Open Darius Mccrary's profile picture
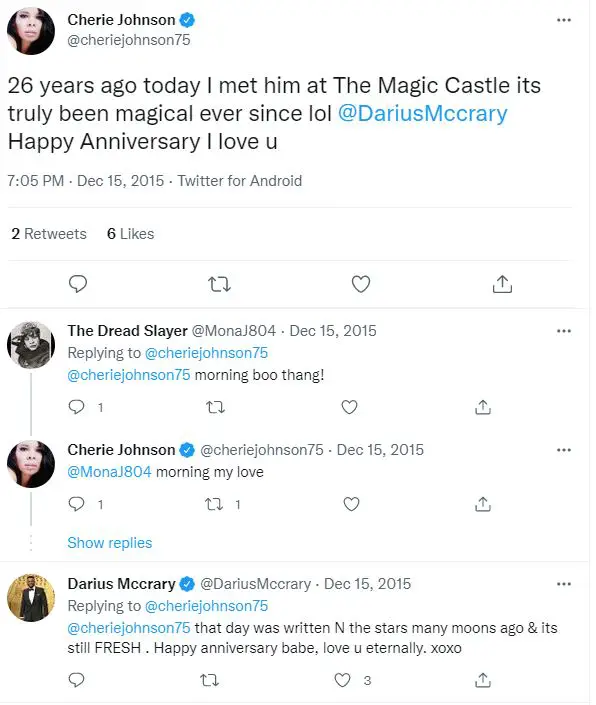Viewport: 596px width, 705px height. point(31,598)
